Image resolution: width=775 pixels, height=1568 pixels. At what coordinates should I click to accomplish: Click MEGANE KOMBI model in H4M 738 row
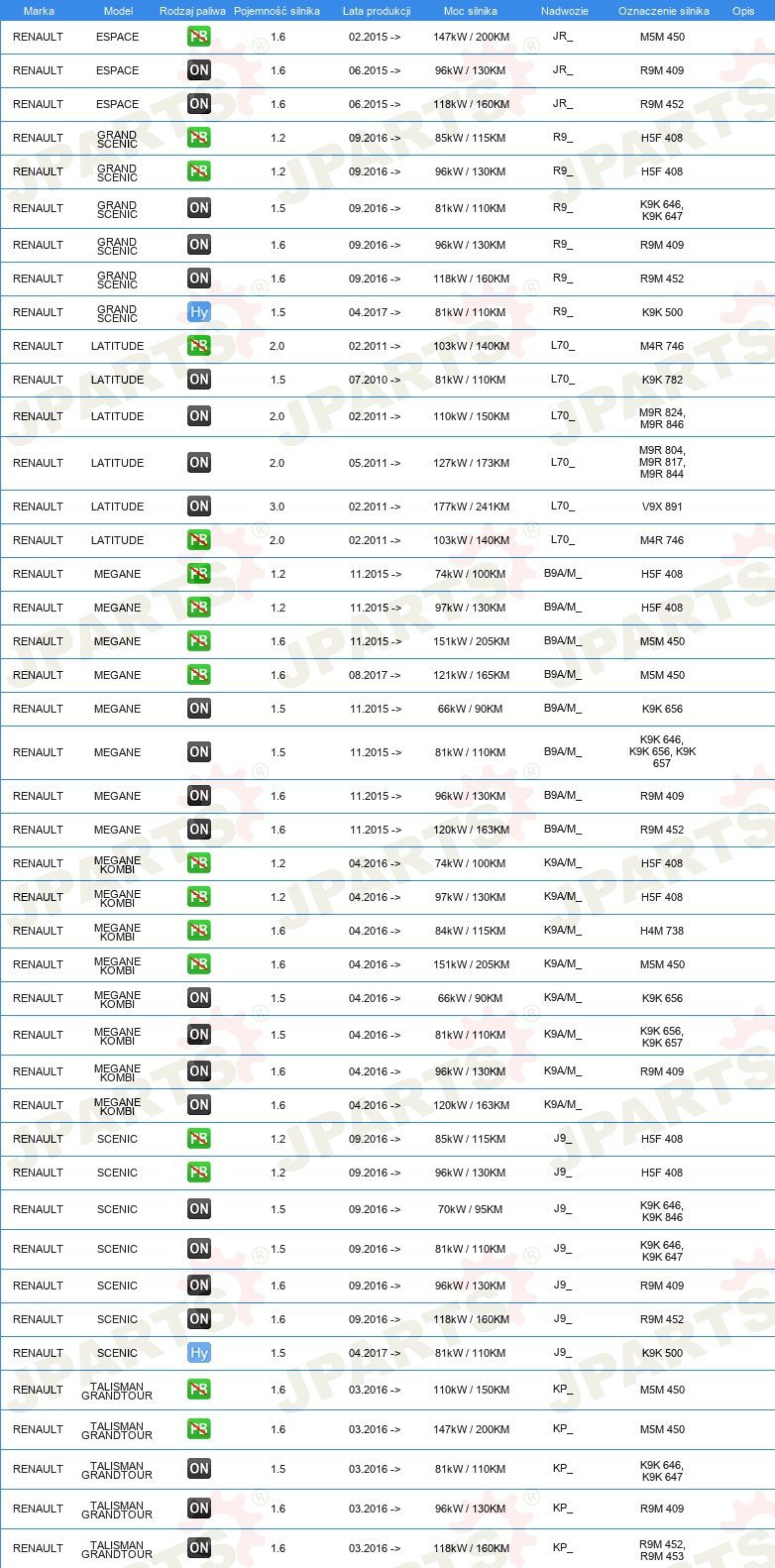118,932
